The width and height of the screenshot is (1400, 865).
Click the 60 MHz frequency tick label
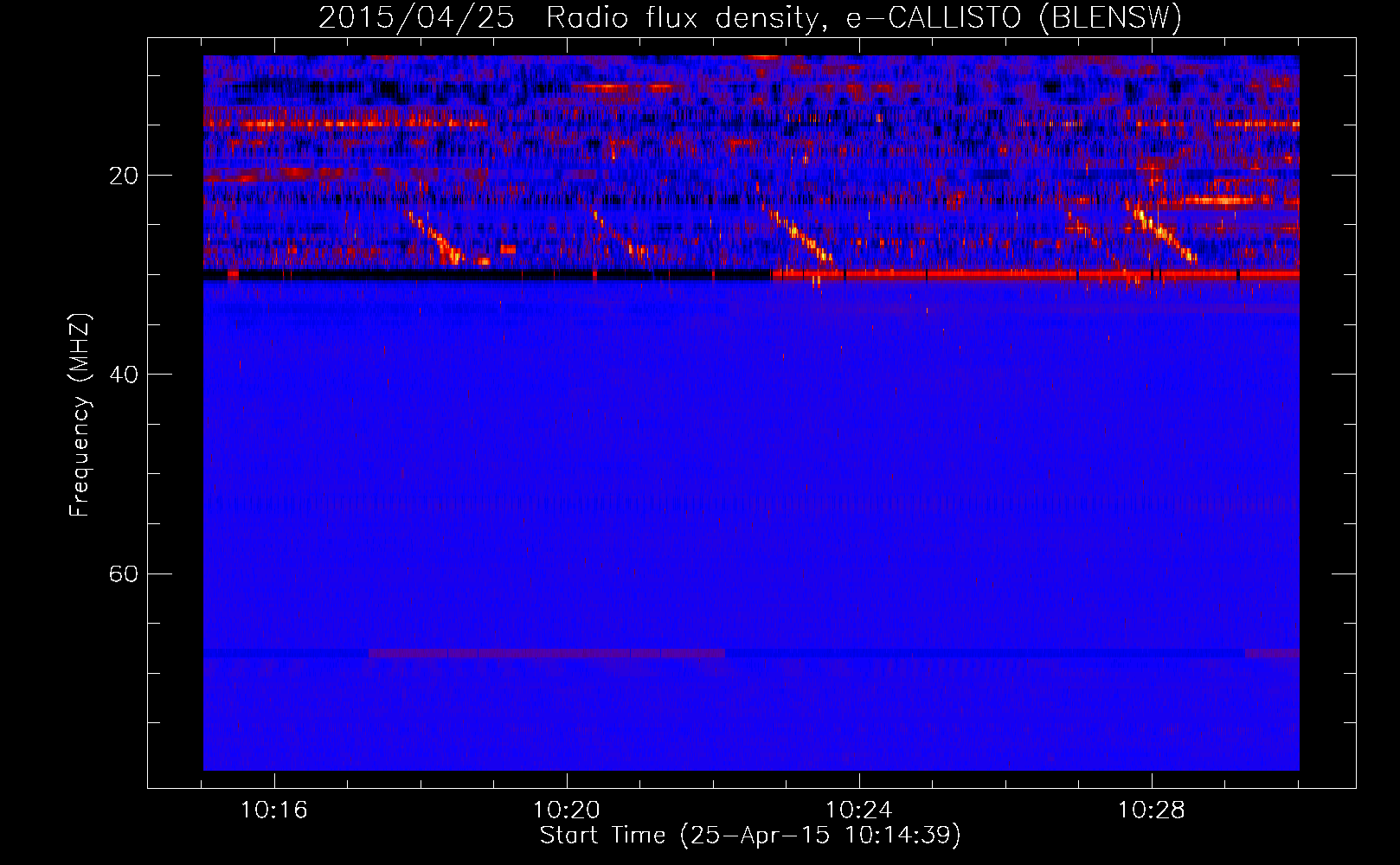click(x=124, y=573)
